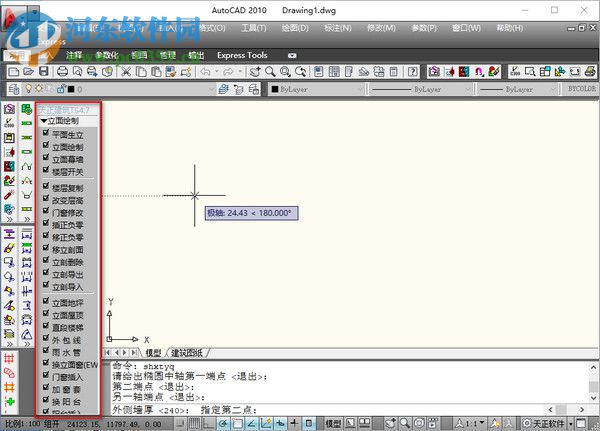Select the 模型 layout tab
Image resolution: width=600 pixels, height=431 pixels.
154,352
